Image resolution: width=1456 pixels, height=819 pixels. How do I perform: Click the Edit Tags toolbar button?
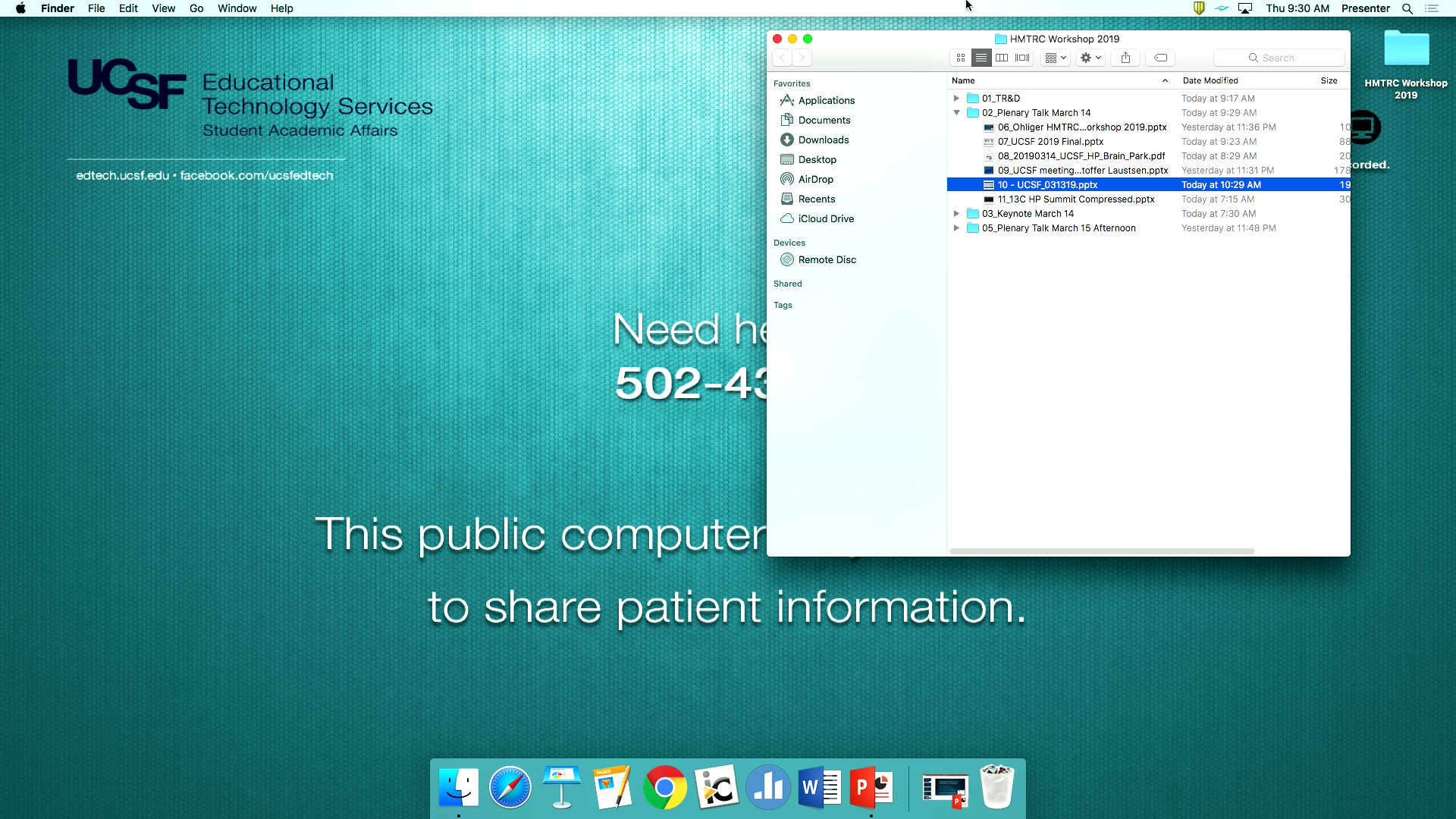pos(1160,58)
